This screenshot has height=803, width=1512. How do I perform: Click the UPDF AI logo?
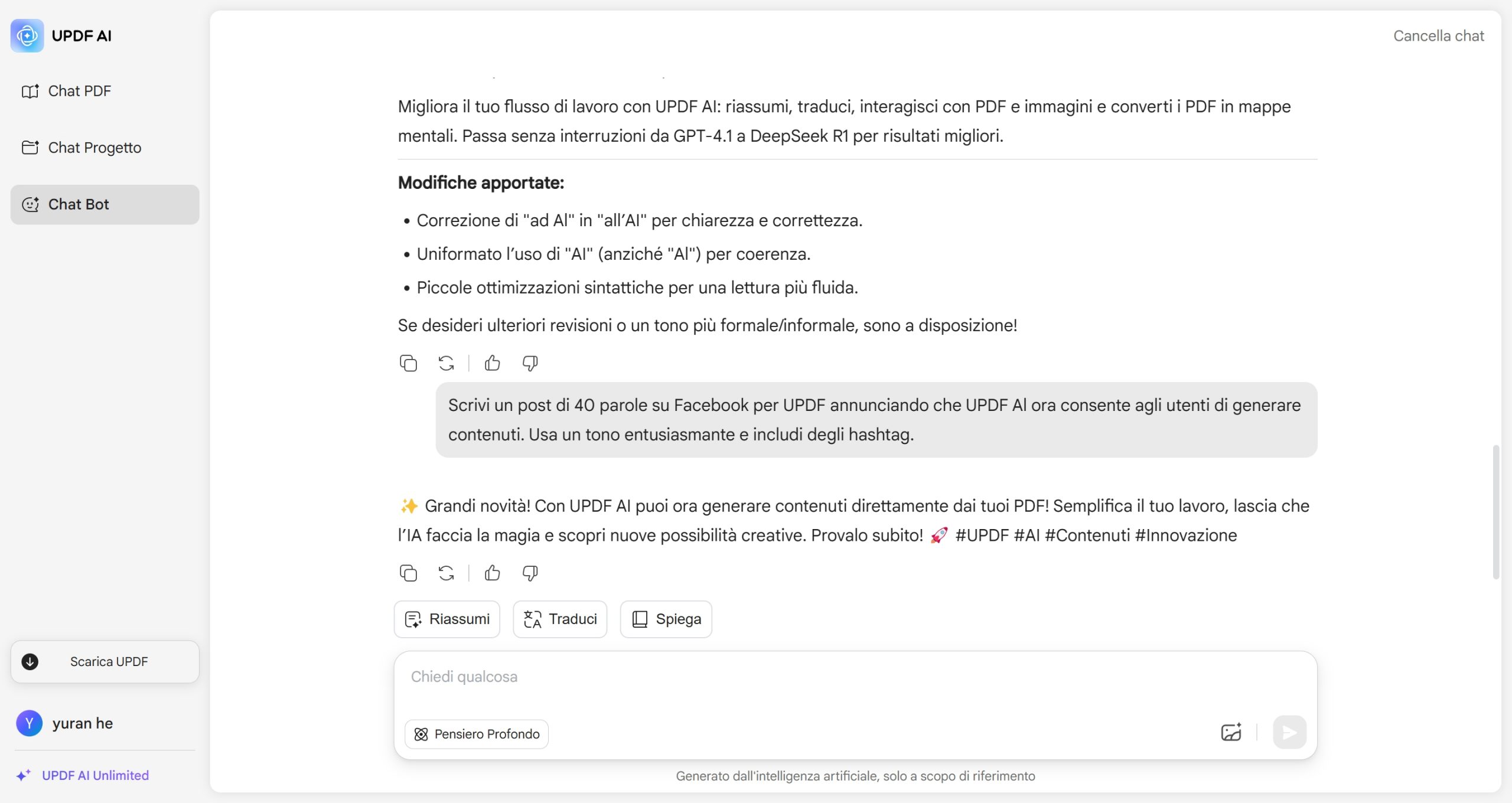pyautogui.click(x=27, y=35)
